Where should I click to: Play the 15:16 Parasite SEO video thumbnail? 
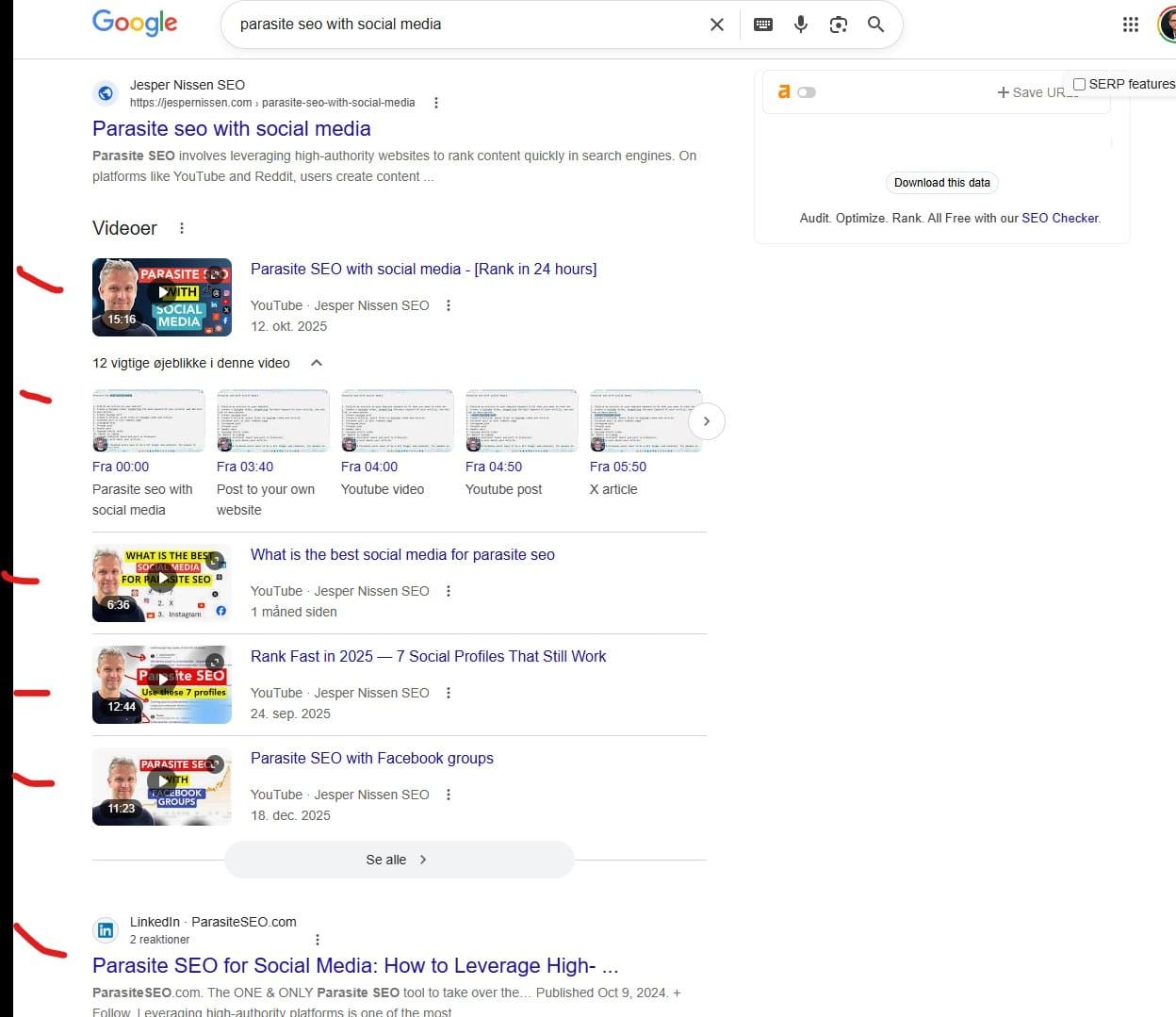tap(162, 297)
